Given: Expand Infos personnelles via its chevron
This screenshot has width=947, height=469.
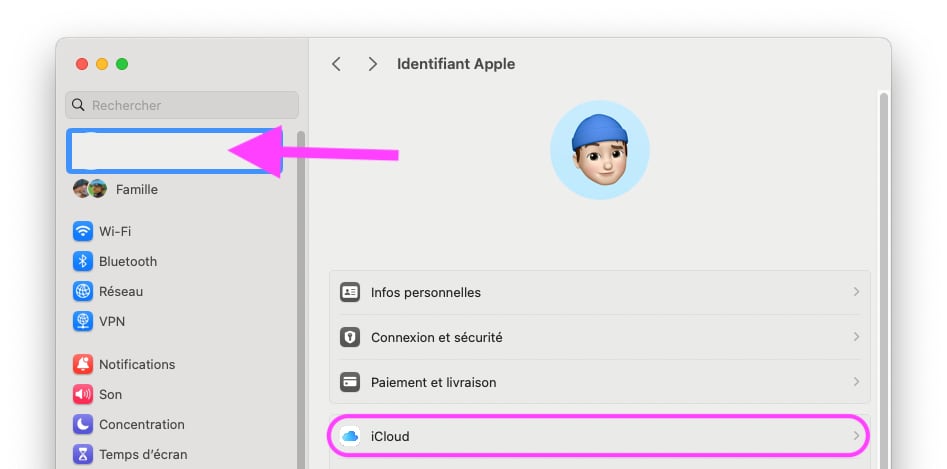Looking at the screenshot, I should 856,292.
